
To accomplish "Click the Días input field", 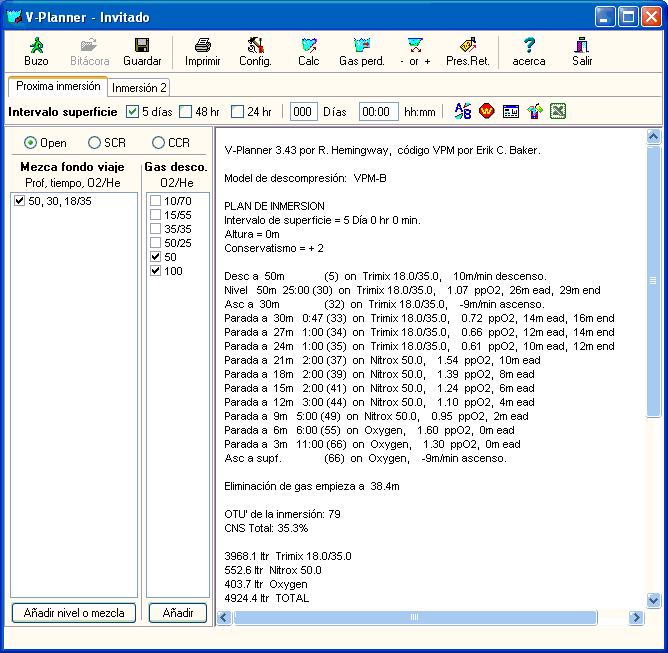I will 303,112.
